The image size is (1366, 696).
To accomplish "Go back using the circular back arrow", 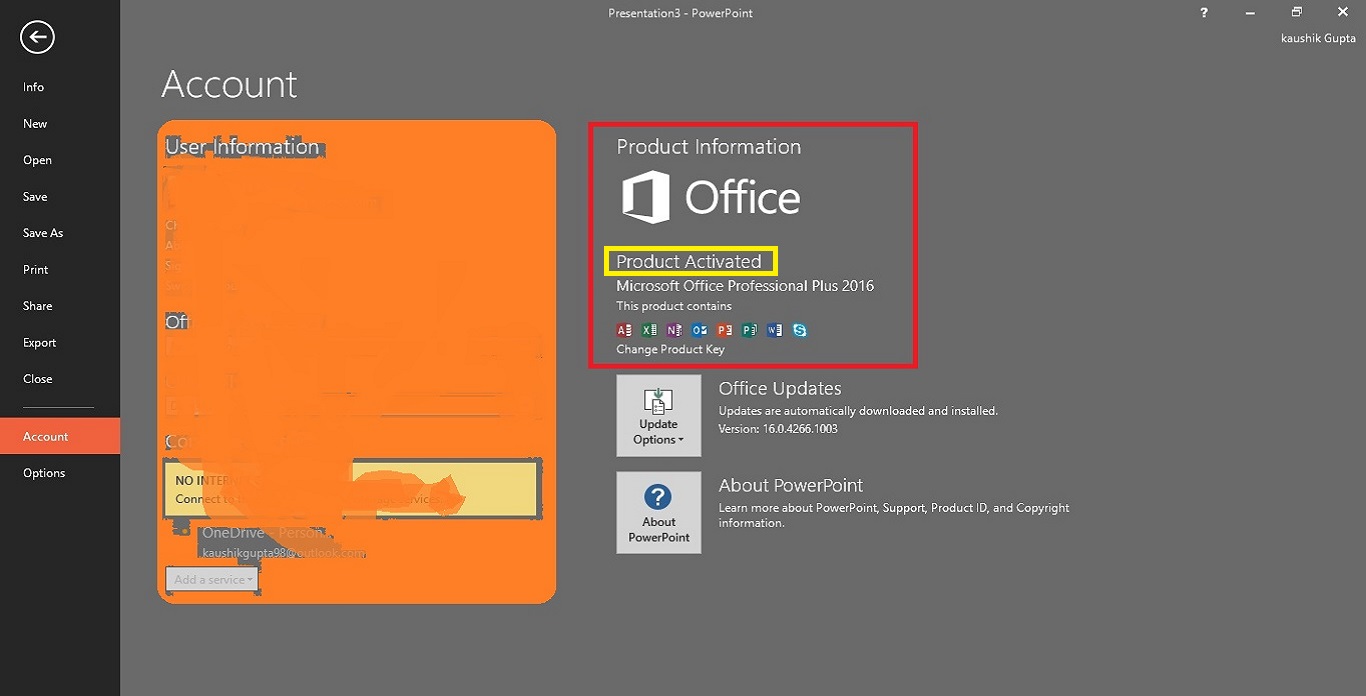I will tap(37, 38).
